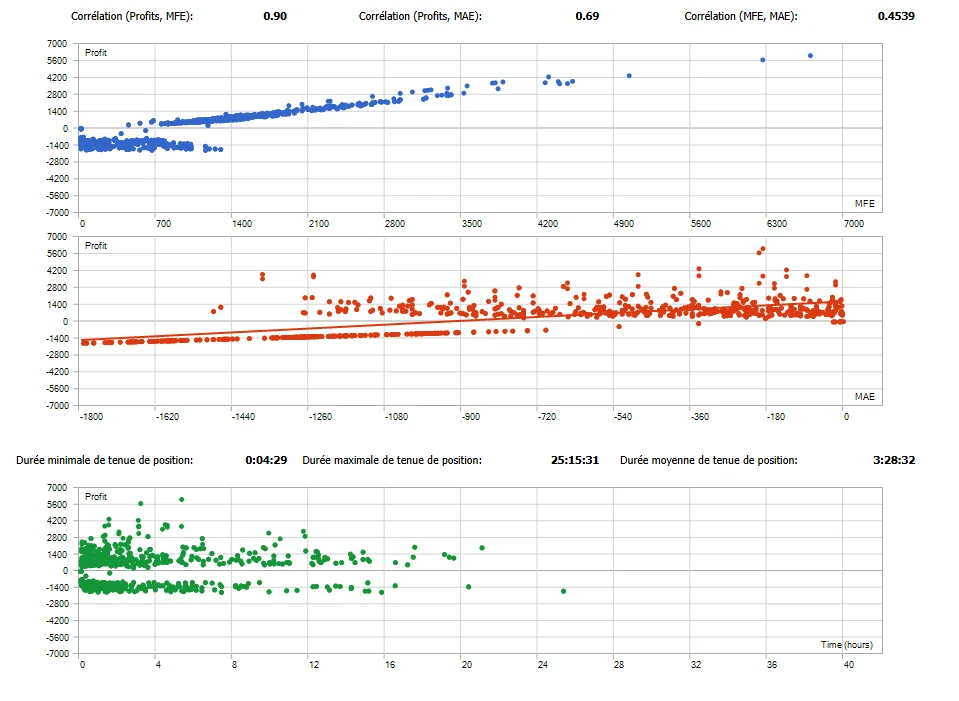Click the Profit label on the red MAE chart
This screenshot has width=959, height=701.
[x=95, y=245]
